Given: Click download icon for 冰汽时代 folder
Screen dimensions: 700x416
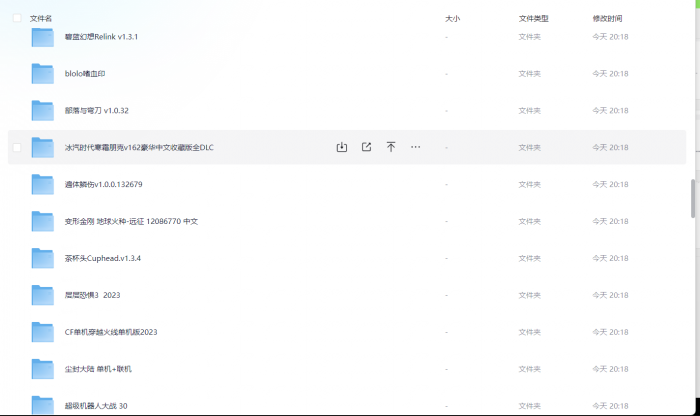Looking at the screenshot, I should click(x=341, y=147).
